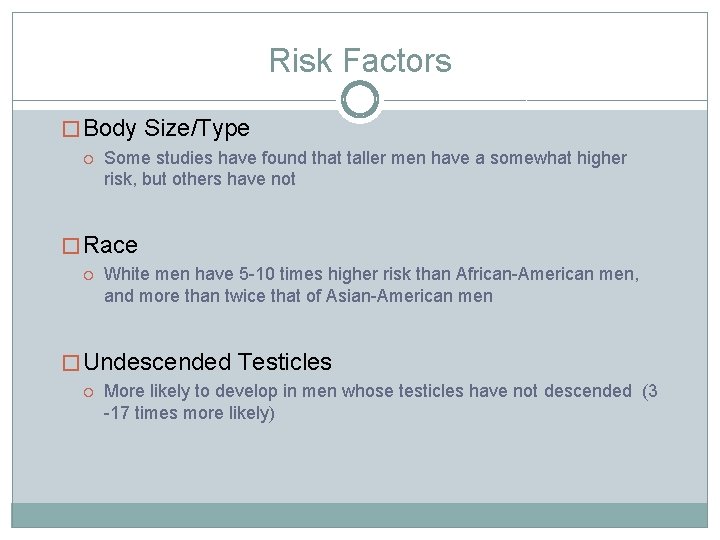The width and height of the screenshot is (720, 540).
Task: Click the round bullet before 'White men have'
Action: coord(89,276)
